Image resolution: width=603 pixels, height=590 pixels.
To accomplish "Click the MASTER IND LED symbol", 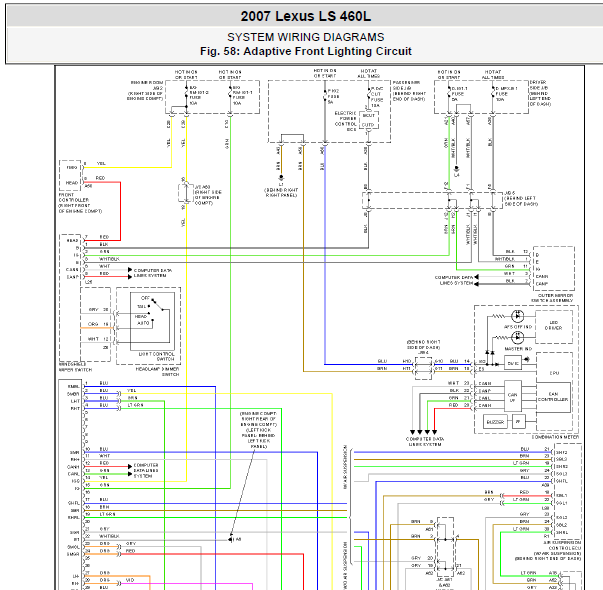I will pos(517,337).
